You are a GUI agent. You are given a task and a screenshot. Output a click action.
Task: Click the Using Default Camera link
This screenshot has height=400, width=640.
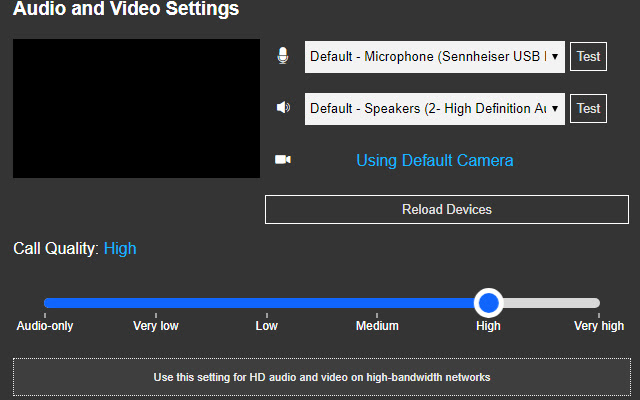click(435, 160)
